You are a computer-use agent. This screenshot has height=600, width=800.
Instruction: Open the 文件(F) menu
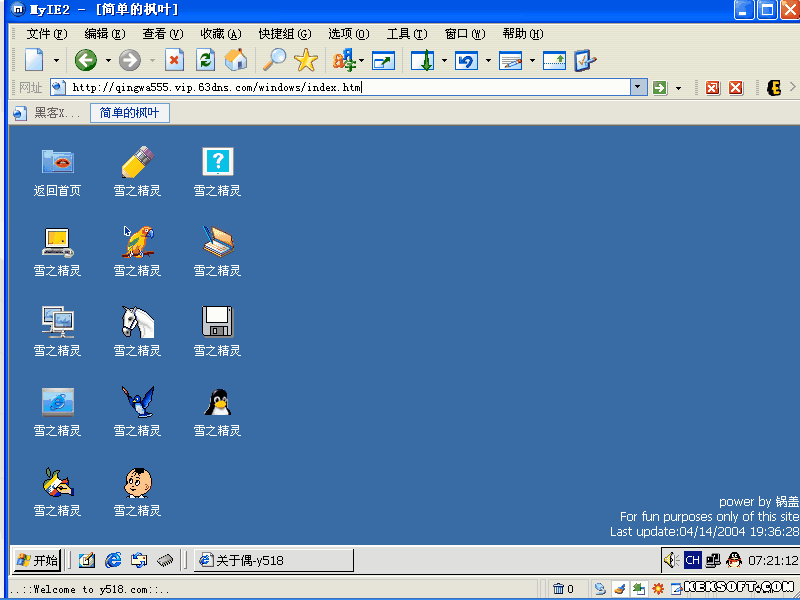[x=46, y=34]
